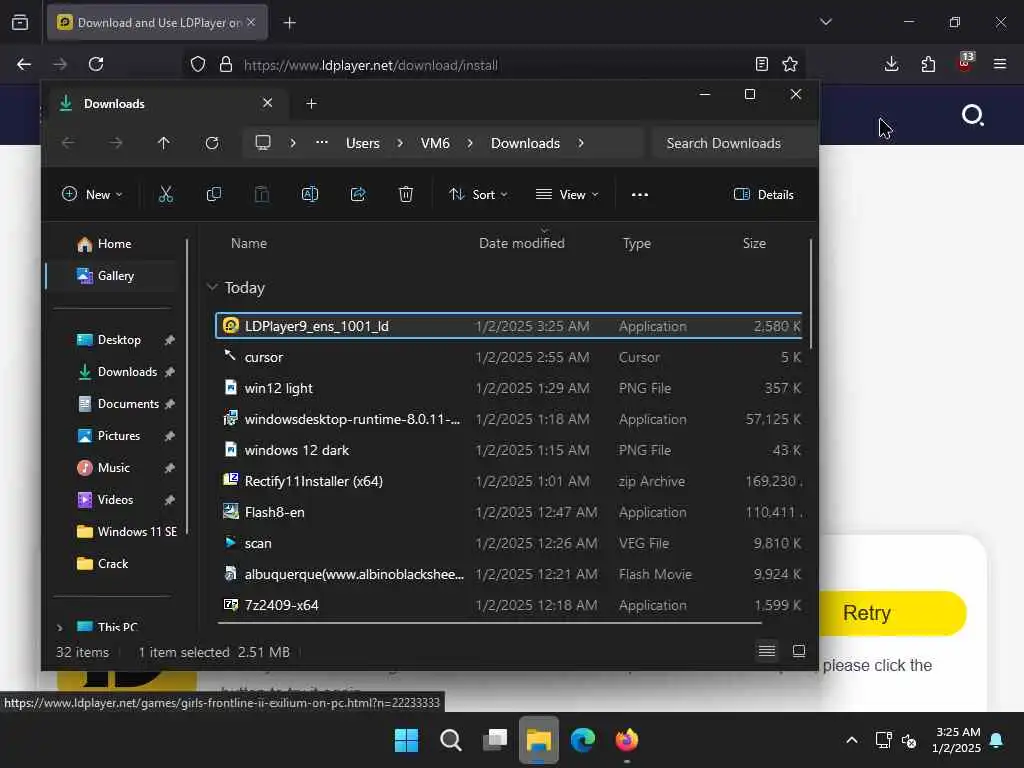Open Gallery in navigation pane

point(111,276)
